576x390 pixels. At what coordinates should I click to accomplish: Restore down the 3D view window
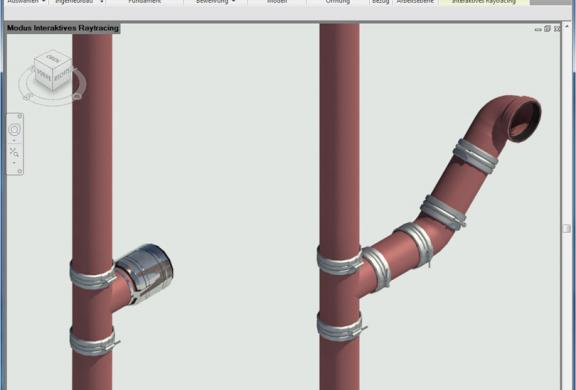click(547, 29)
